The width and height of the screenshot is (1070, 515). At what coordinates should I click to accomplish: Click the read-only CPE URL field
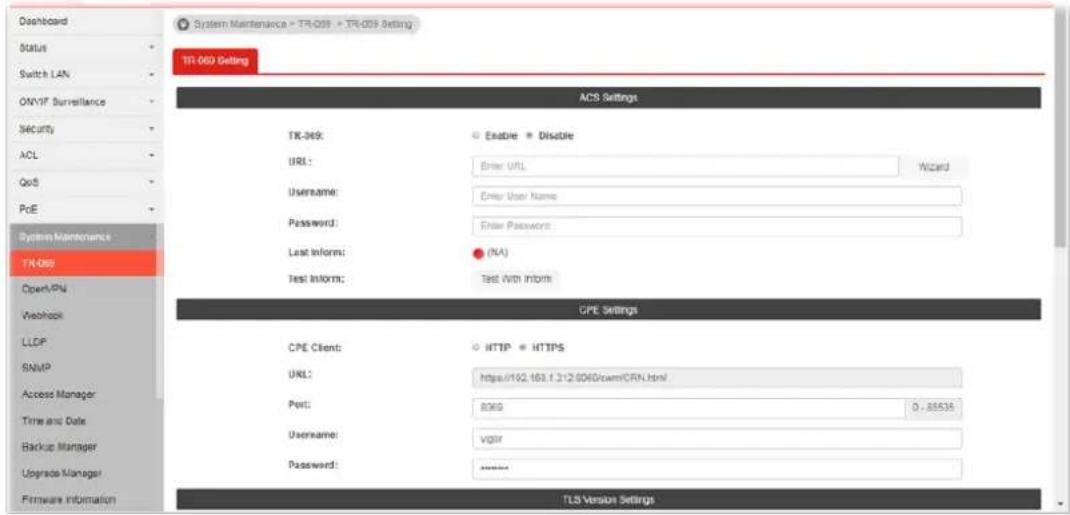click(717, 378)
